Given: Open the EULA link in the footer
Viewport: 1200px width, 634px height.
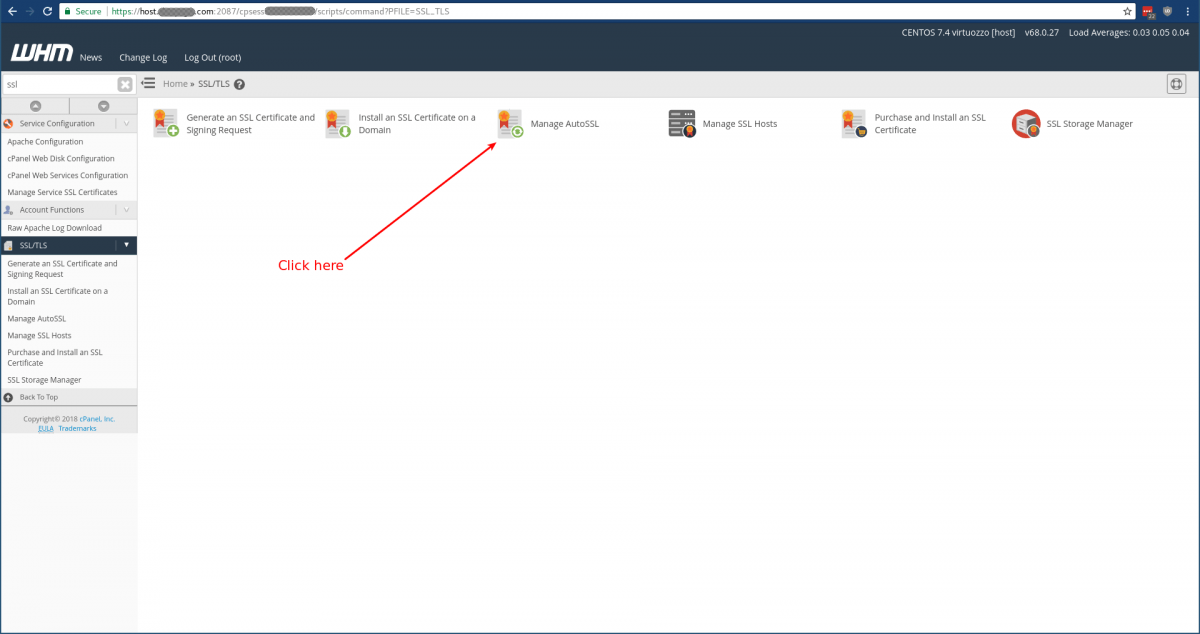Looking at the screenshot, I should click(45, 428).
